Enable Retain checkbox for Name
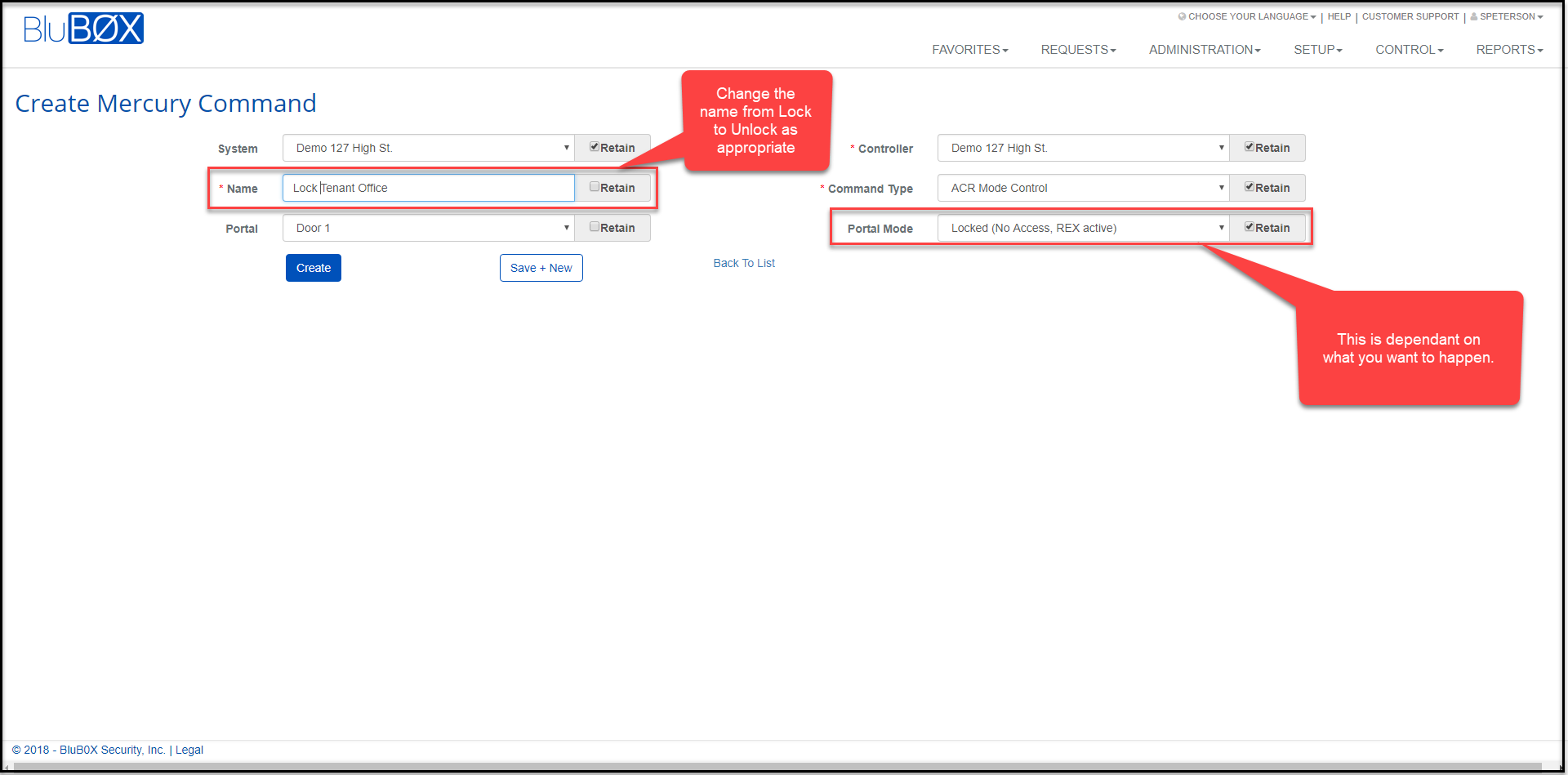The height and width of the screenshot is (775, 1568). pos(595,187)
